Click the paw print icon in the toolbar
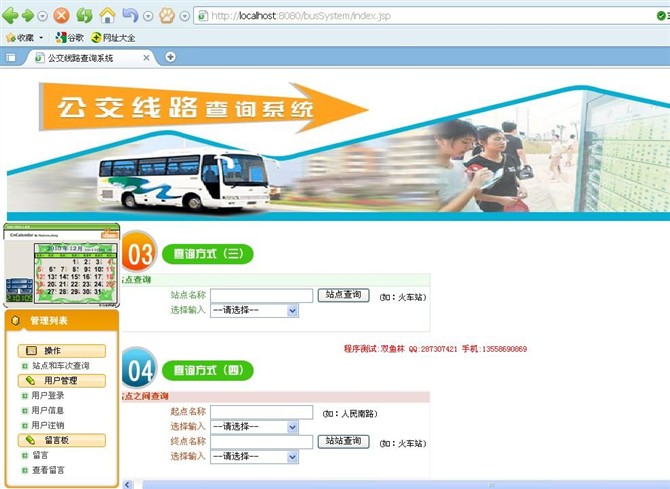 click(166, 16)
